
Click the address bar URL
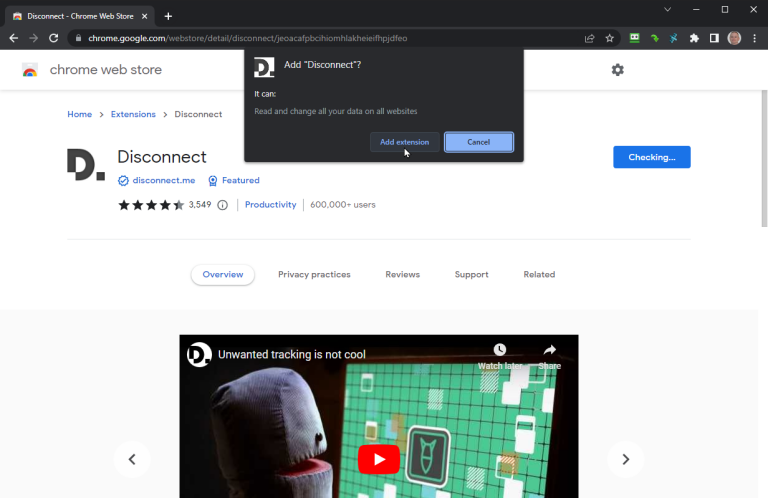[x=247, y=38]
